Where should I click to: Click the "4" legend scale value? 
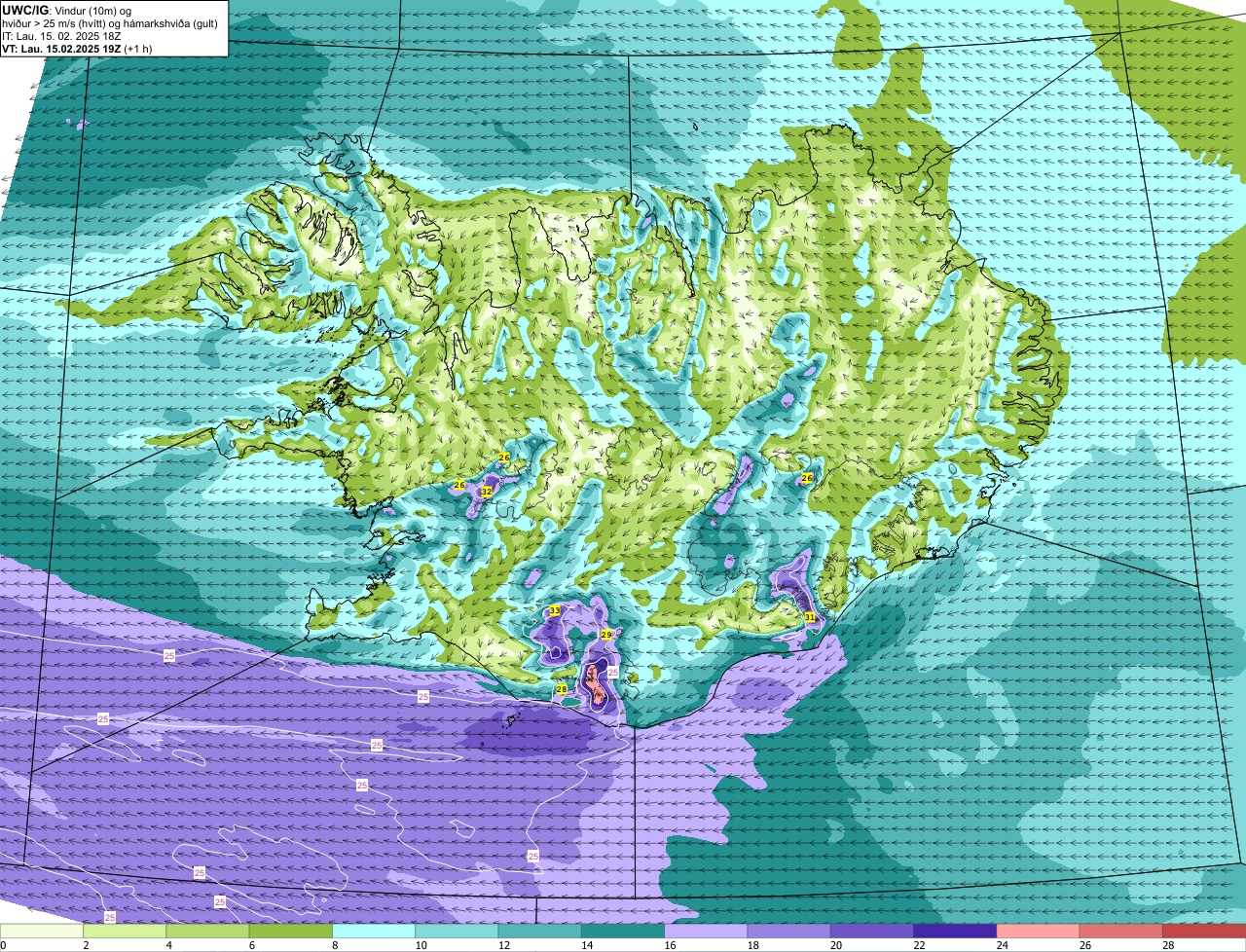(168, 945)
